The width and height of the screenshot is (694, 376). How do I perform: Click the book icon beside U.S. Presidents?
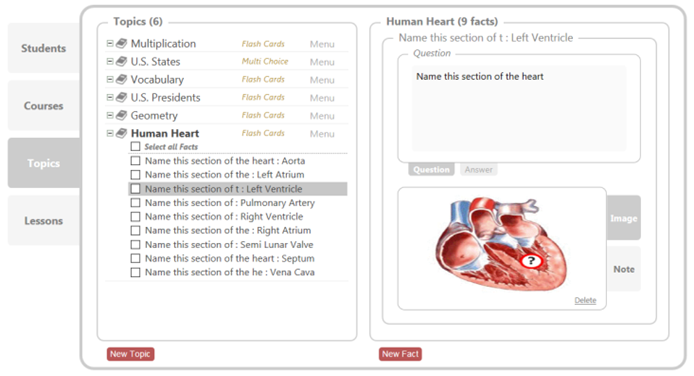[121, 97]
